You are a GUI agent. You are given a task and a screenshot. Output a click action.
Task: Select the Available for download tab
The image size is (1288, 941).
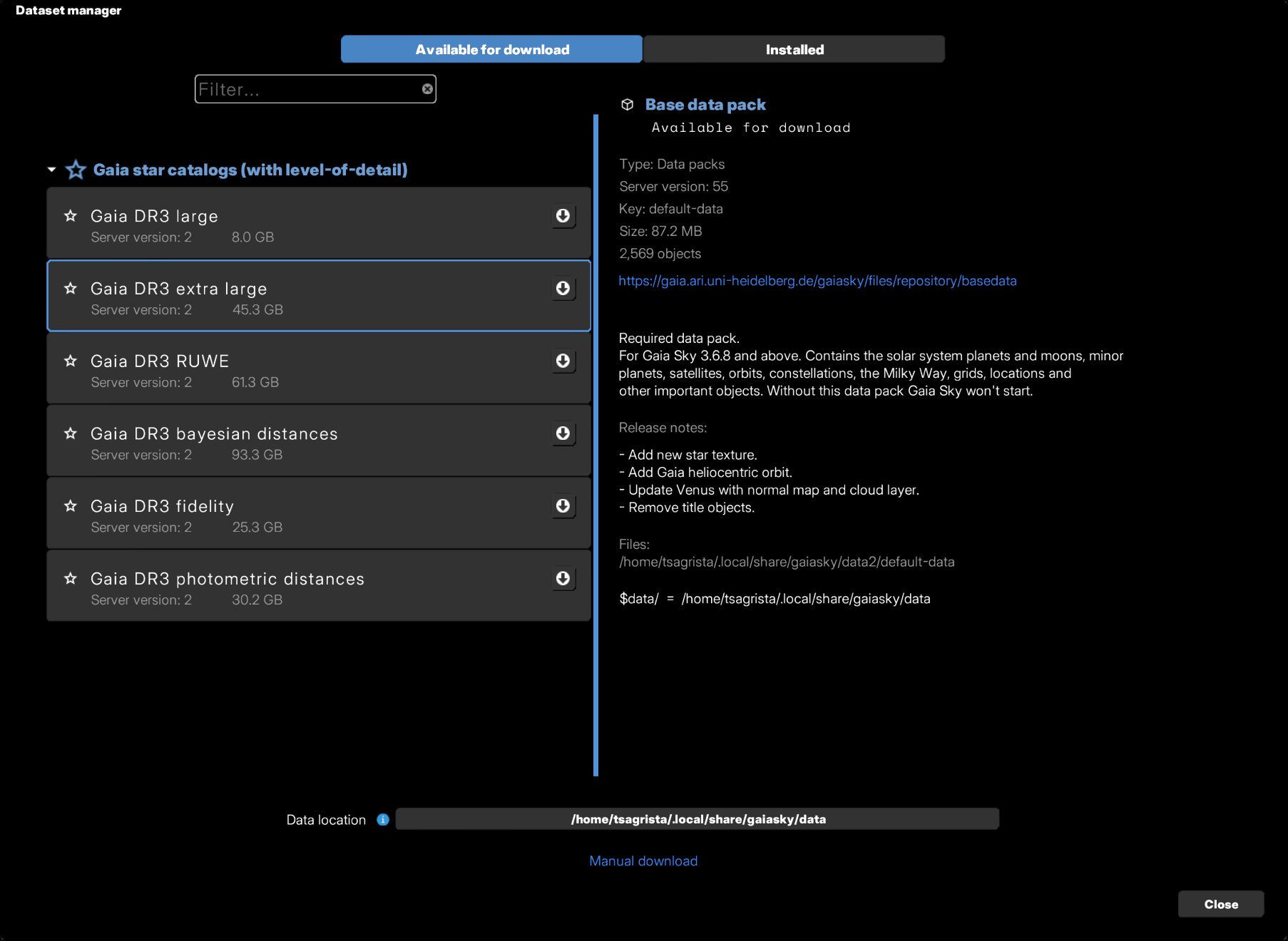pyautogui.click(x=491, y=50)
